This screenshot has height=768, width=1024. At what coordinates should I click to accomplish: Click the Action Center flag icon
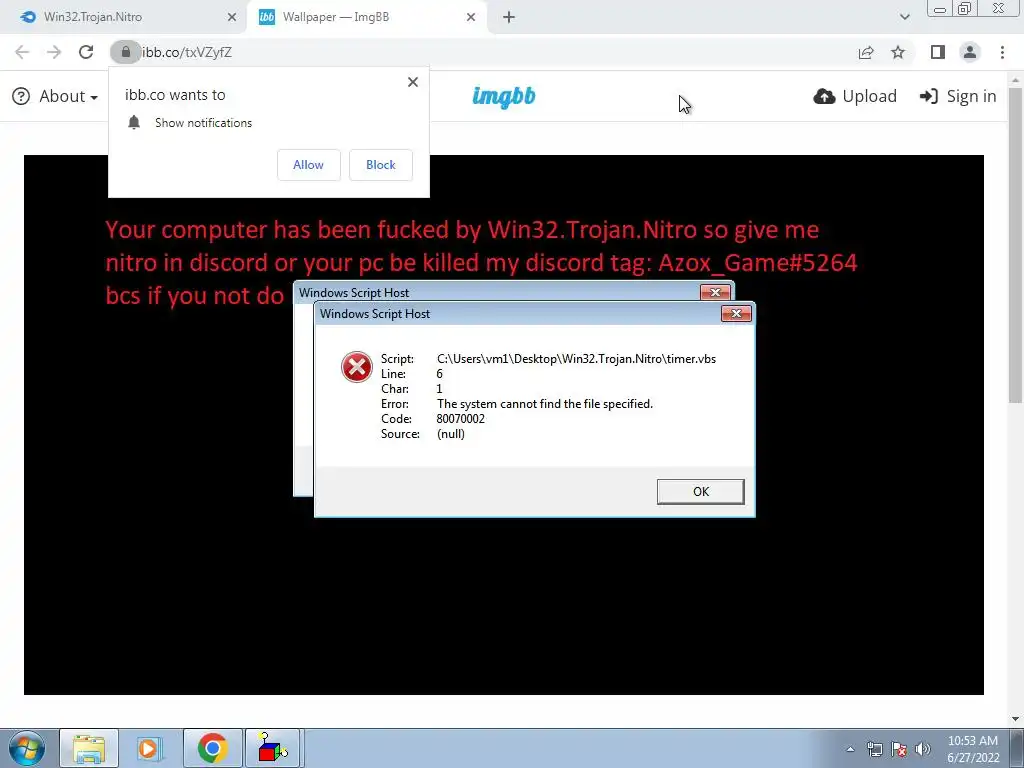tap(899, 749)
